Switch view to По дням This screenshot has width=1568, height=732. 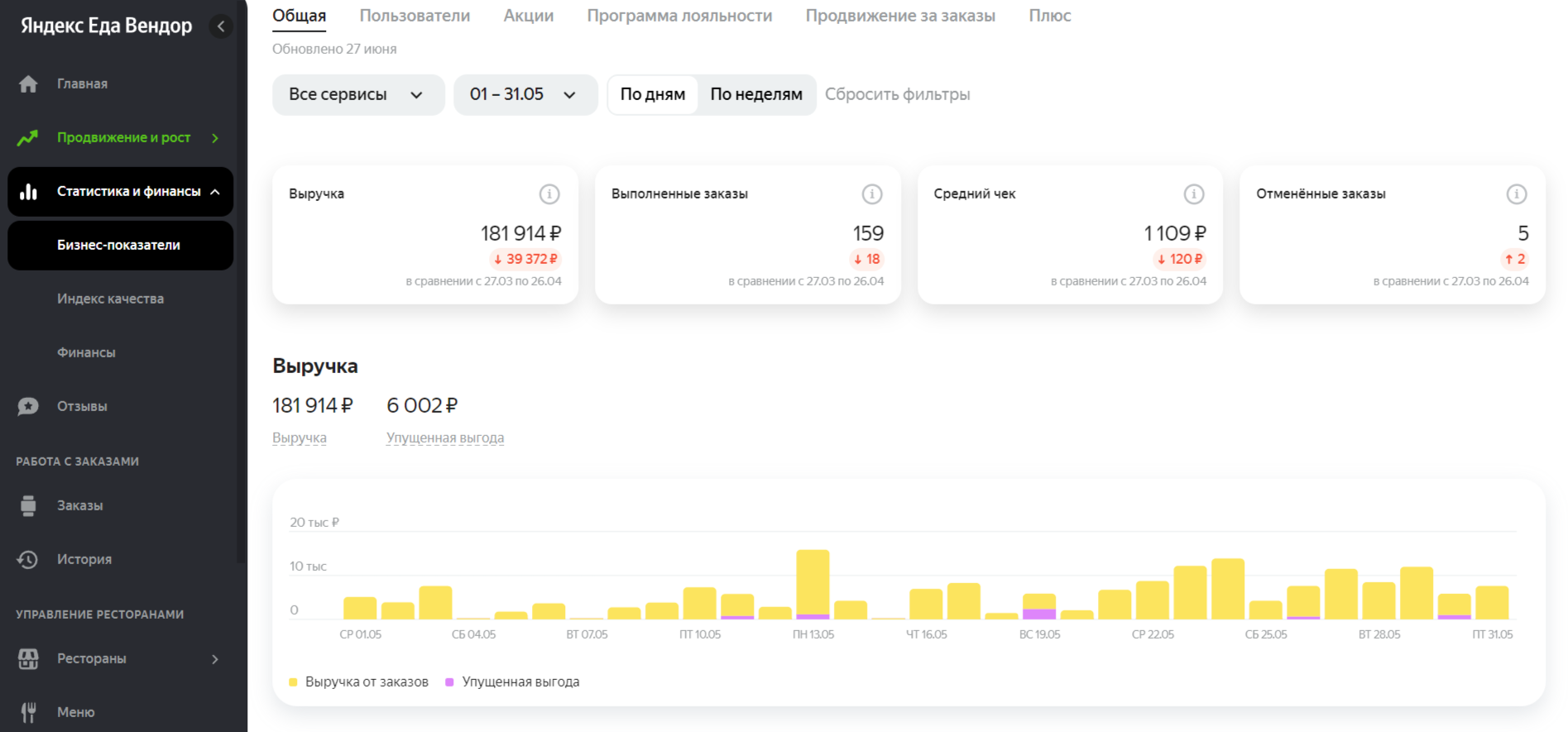coord(653,94)
